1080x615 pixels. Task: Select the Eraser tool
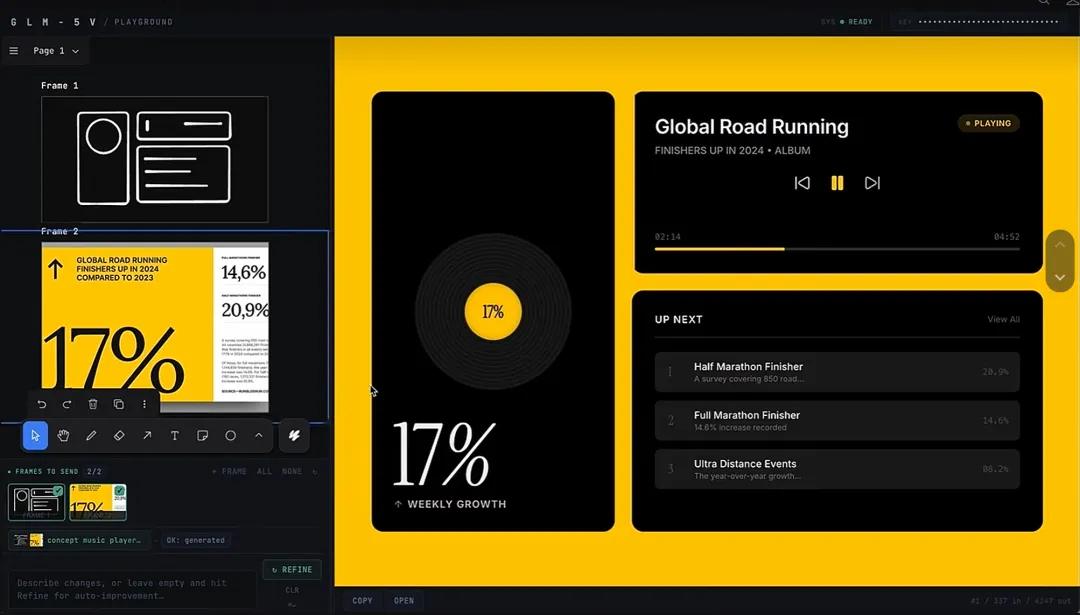point(119,435)
